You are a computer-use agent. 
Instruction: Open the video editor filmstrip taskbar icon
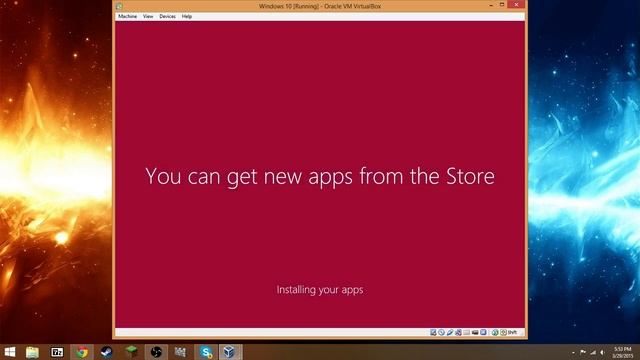click(180, 352)
